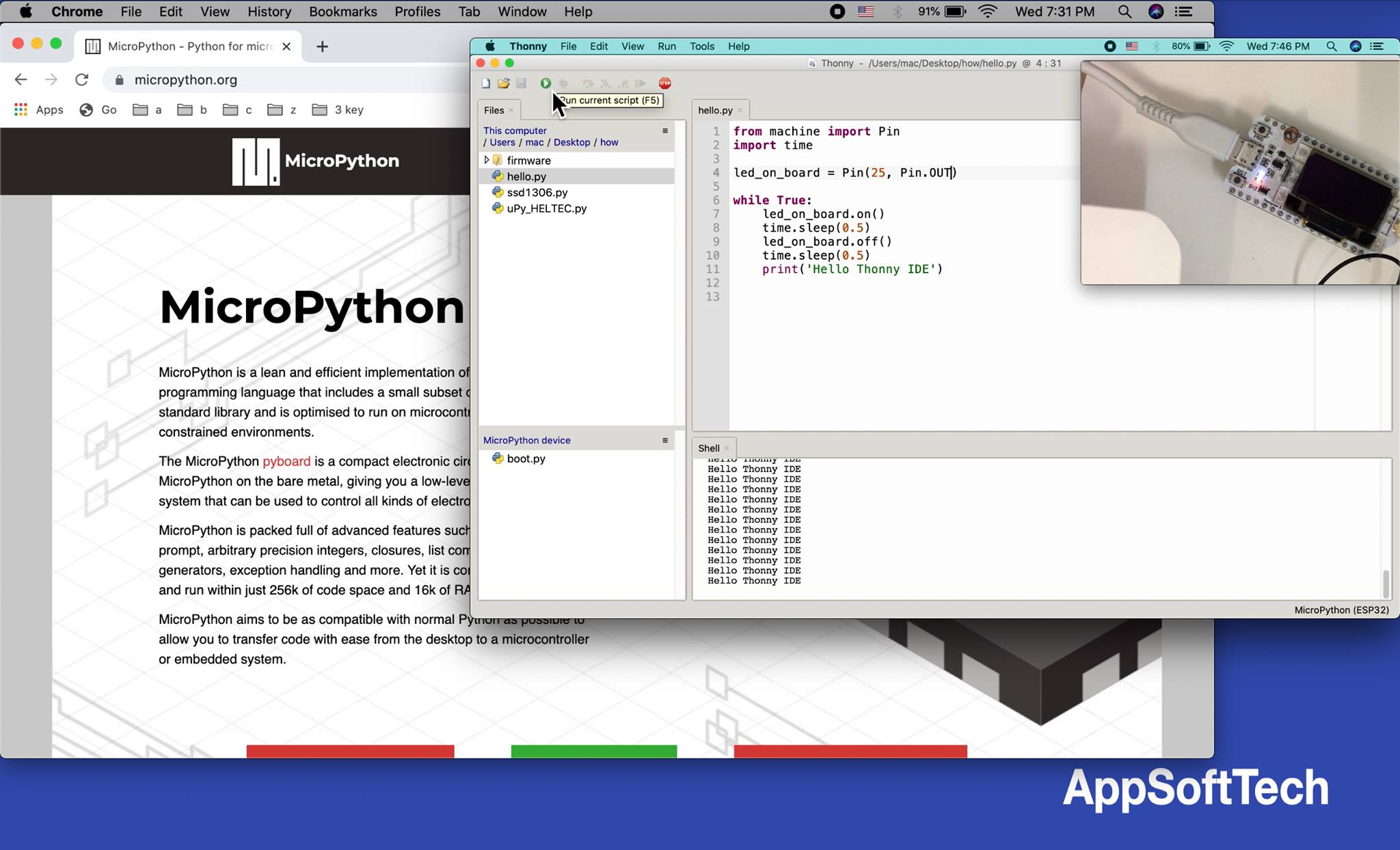Navigate to Users in the path breadcrumb
The image size is (1400, 850).
pos(502,142)
